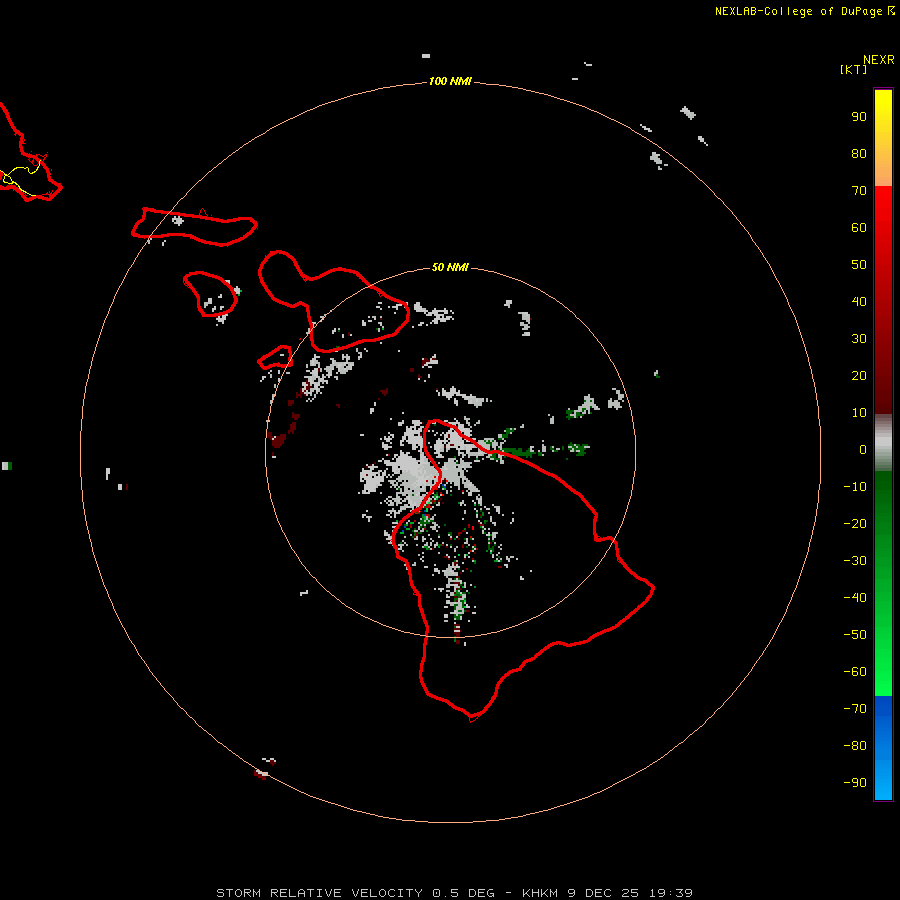Click the 80 value on the velocity scale
The image size is (900, 900).
point(859,154)
